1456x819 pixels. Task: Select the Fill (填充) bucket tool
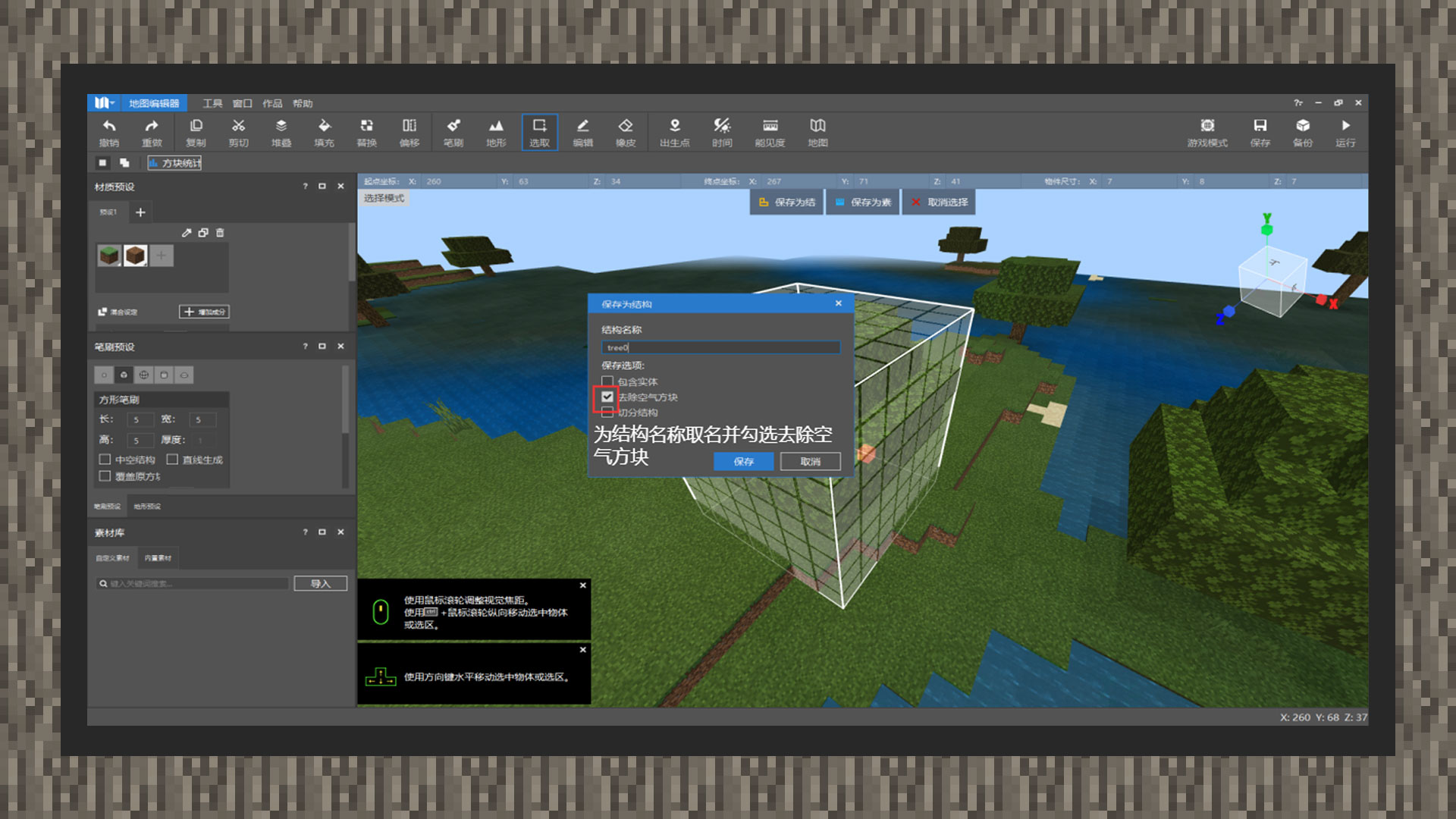[324, 132]
